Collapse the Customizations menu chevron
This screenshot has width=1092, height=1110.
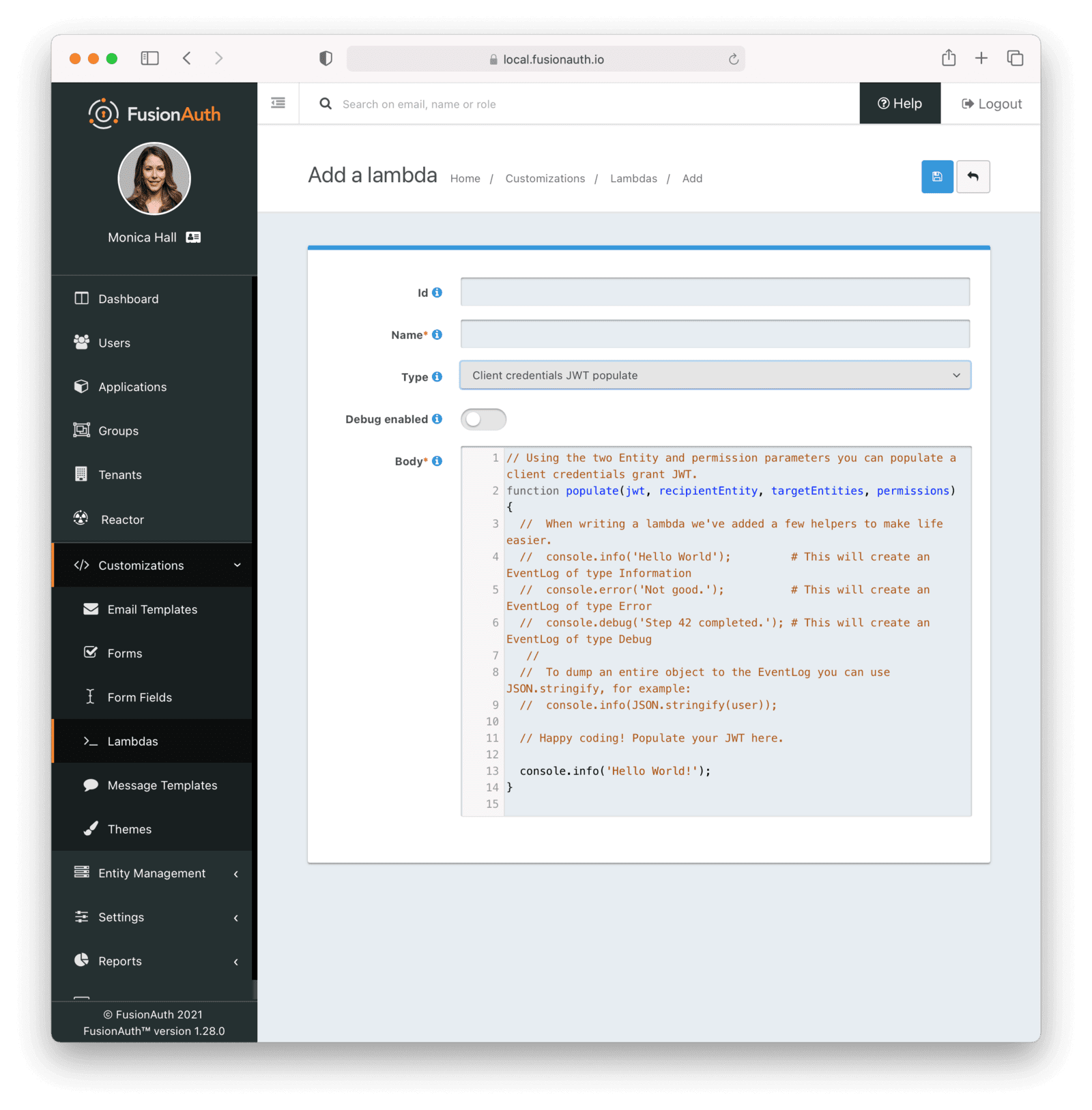tap(237, 565)
